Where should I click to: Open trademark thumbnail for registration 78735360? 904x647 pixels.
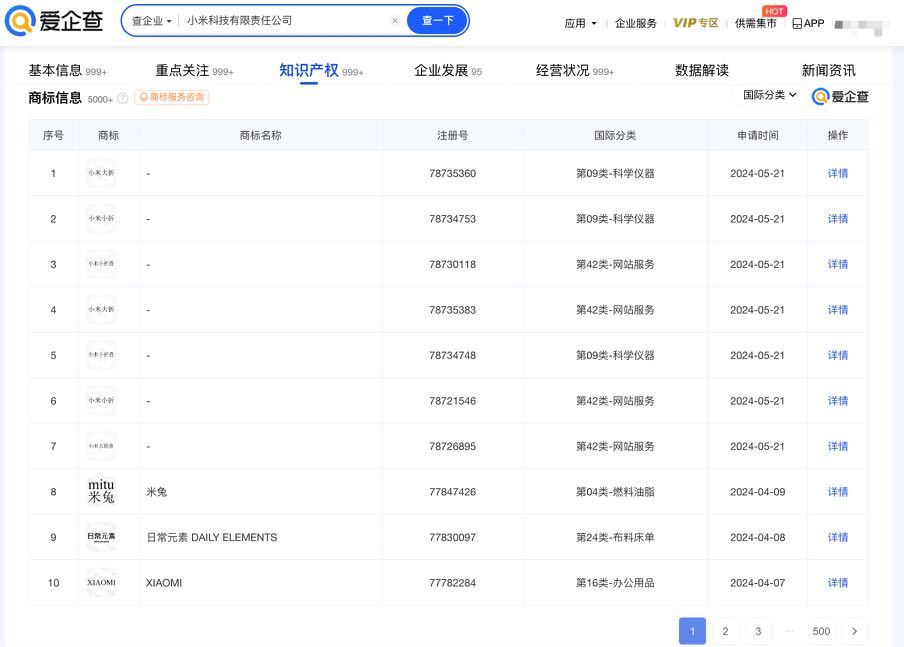click(101, 173)
